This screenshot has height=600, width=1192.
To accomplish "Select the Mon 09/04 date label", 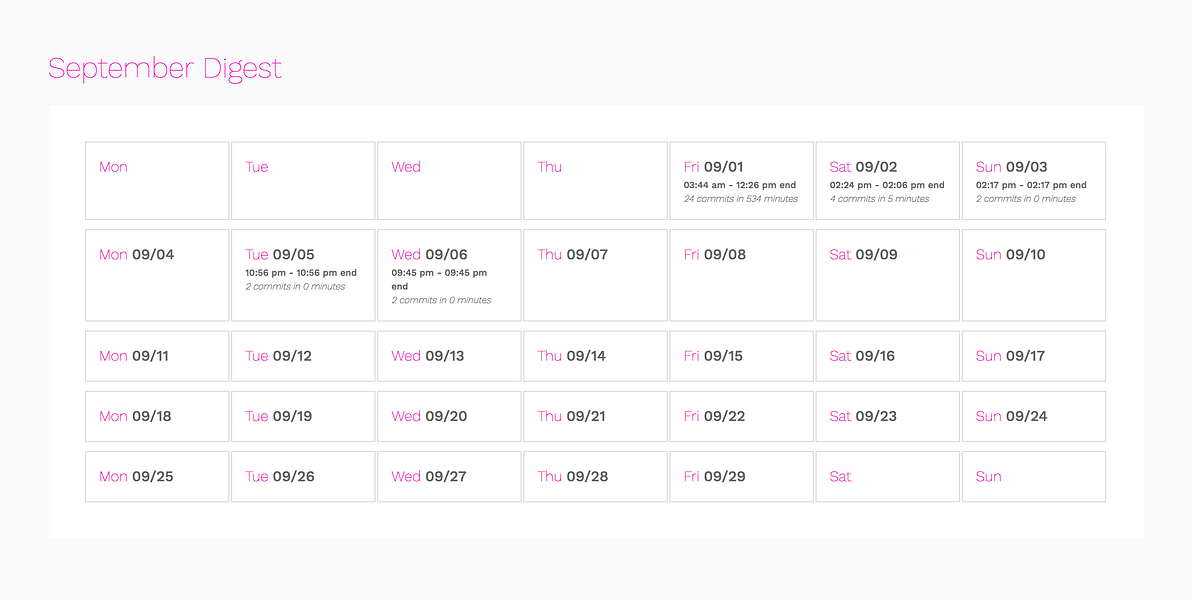I will (136, 255).
